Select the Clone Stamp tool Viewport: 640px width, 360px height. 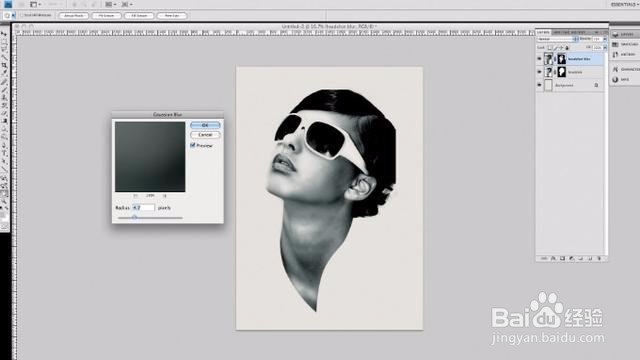click(4, 98)
